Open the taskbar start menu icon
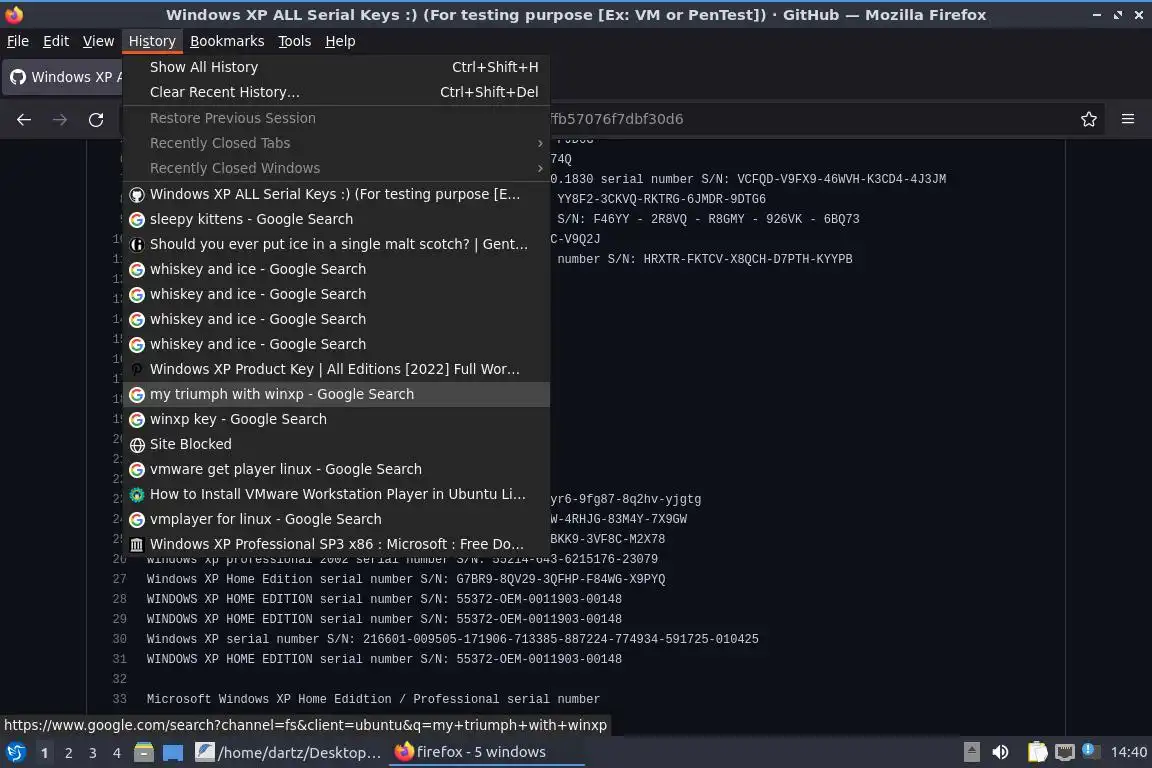The width and height of the screenshot is (1152, 768). 15,752
